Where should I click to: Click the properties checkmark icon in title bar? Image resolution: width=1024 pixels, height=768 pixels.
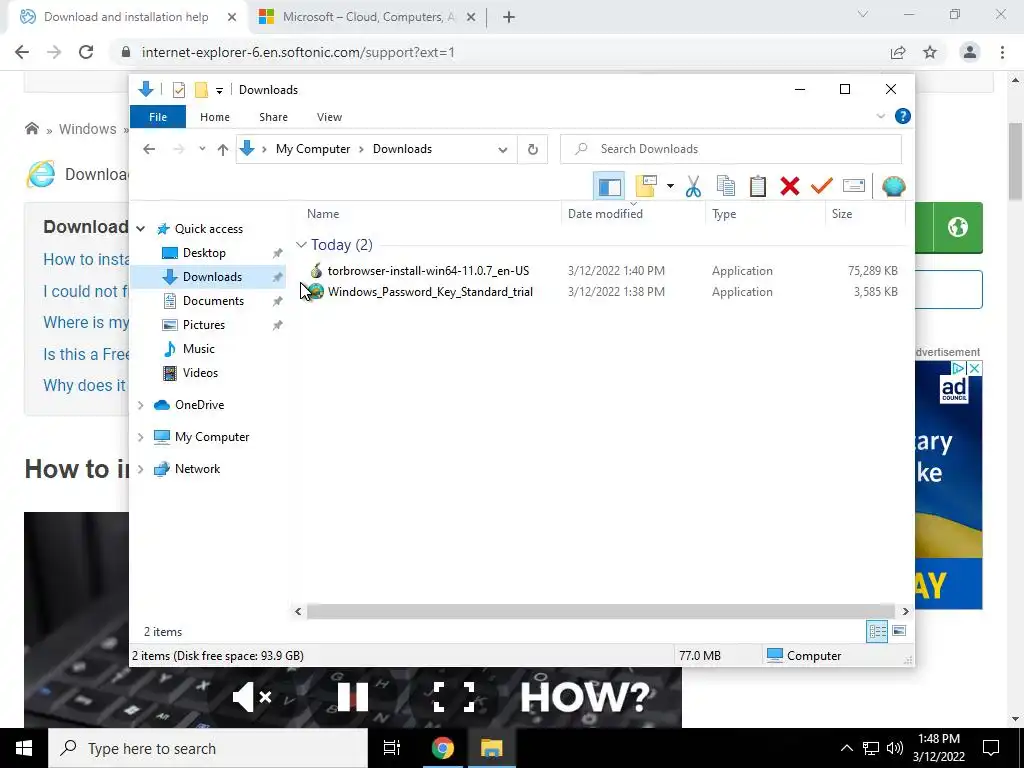pyautogui.click(x=178, y=90)
